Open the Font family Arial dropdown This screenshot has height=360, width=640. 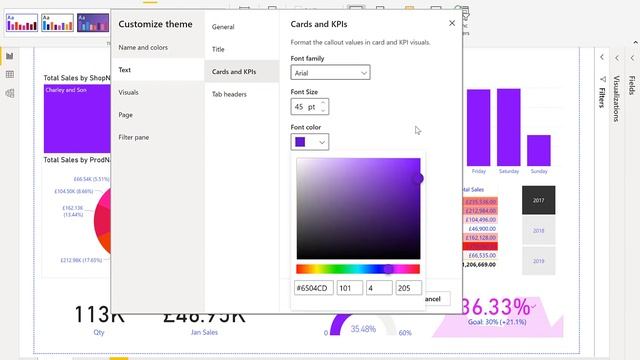coord(330,73)
